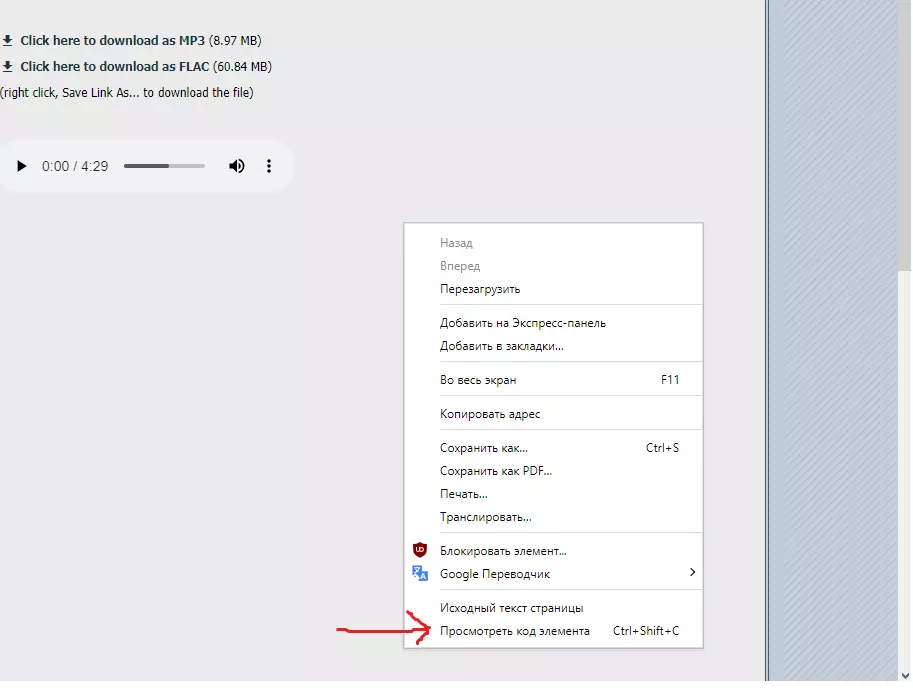
Task: Click the page vertical scrollbar thumb
Action: [904, 135]
